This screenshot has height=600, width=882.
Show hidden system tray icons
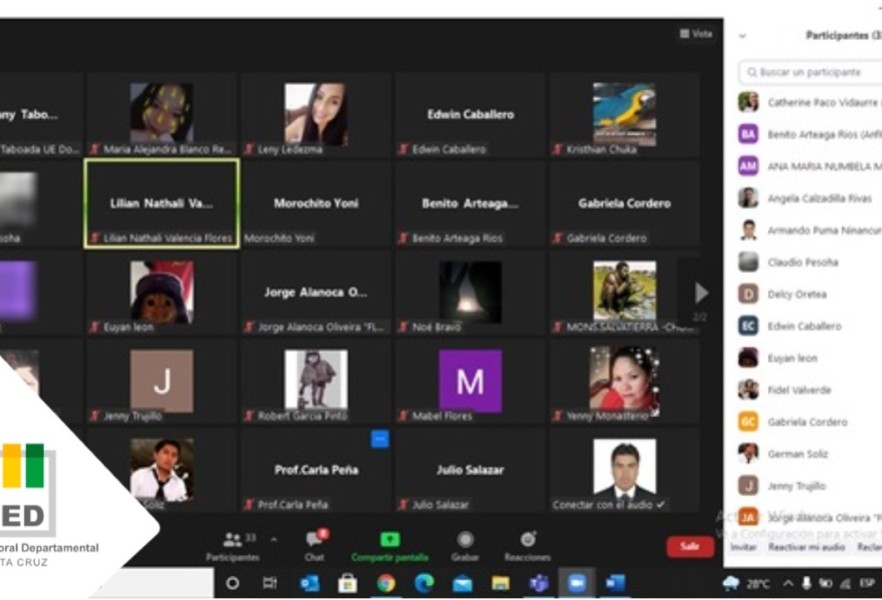point(788,583)
